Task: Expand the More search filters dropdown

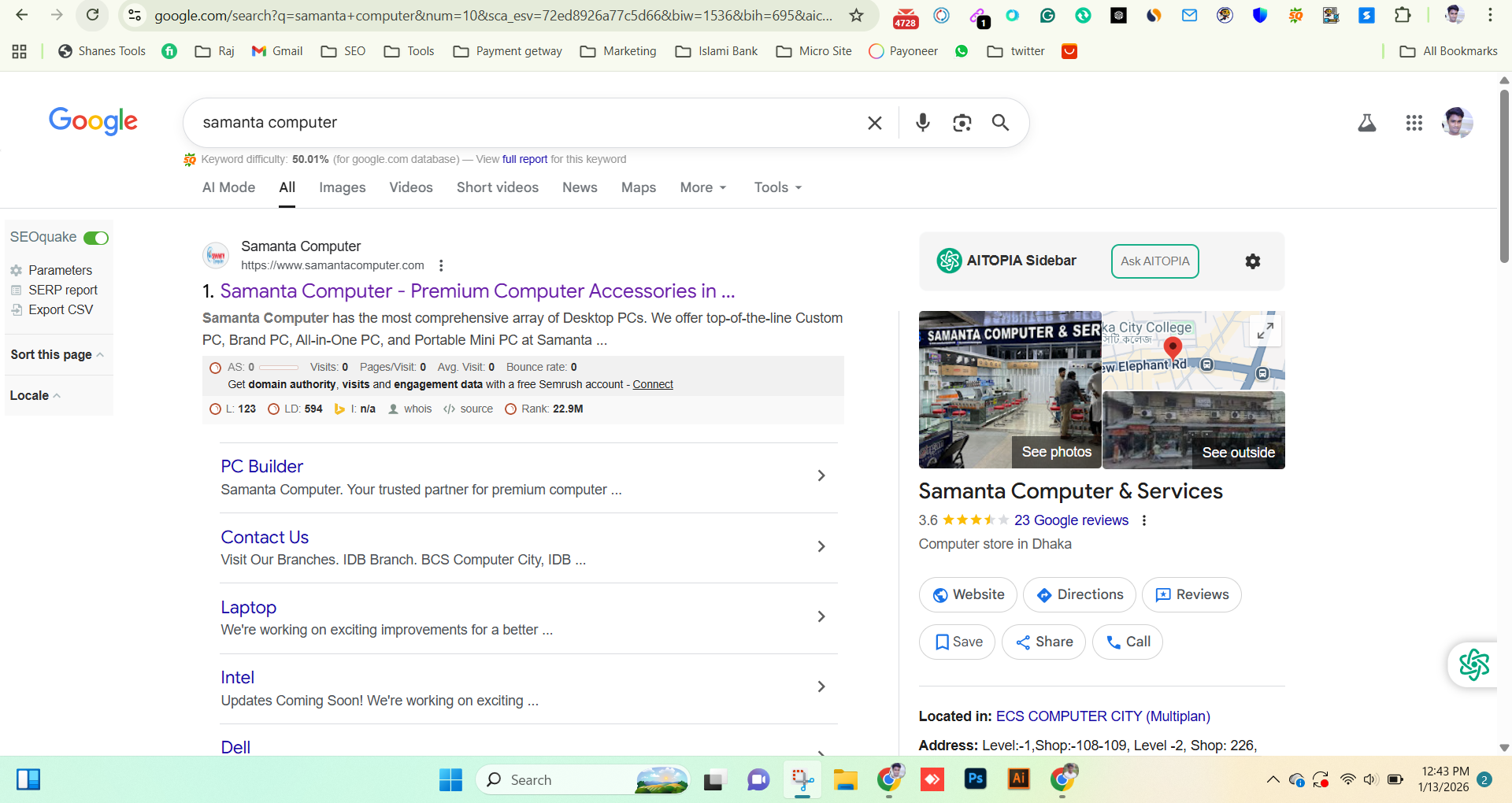Action: [703, 187]
